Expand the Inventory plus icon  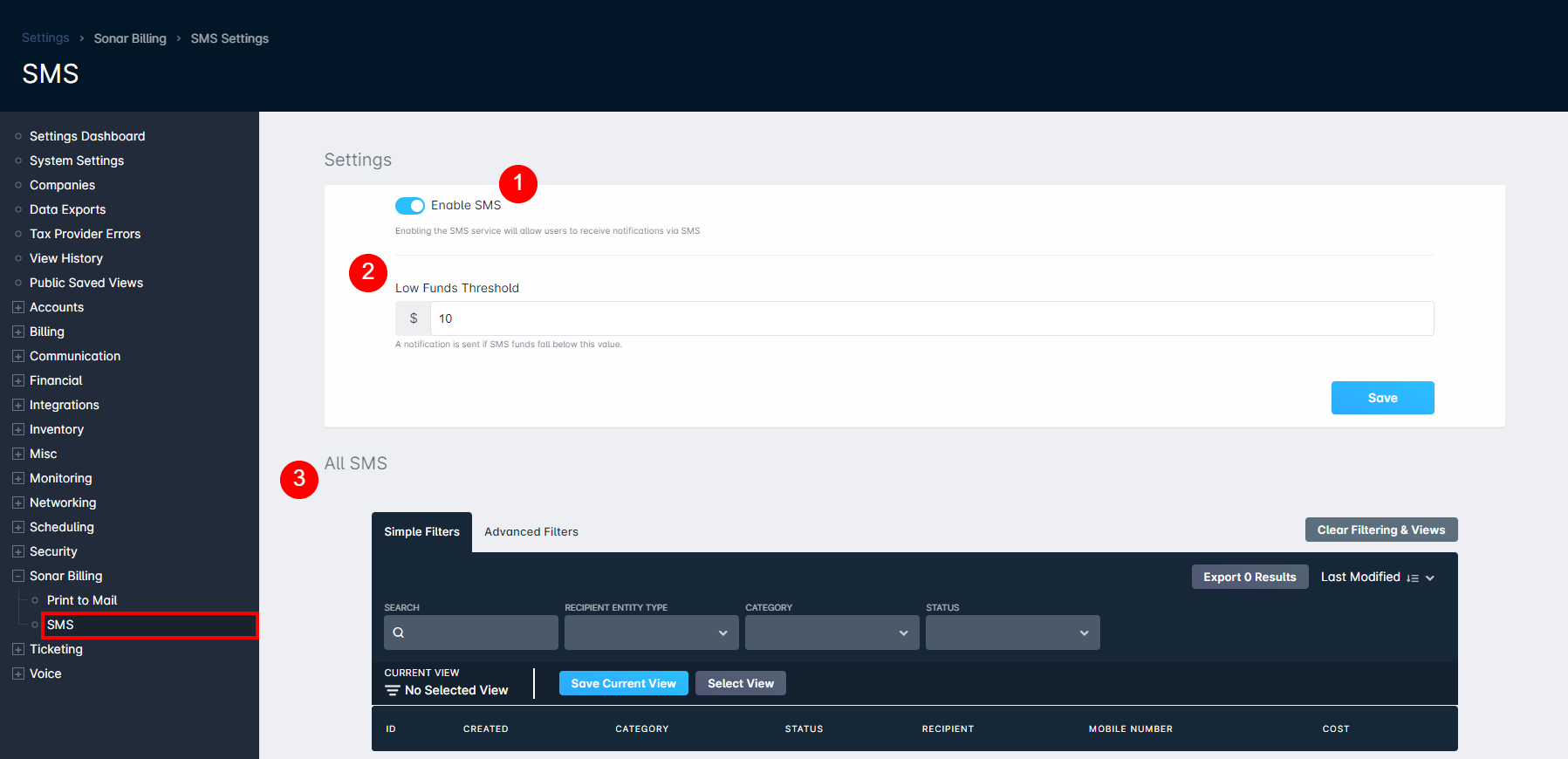18,429
